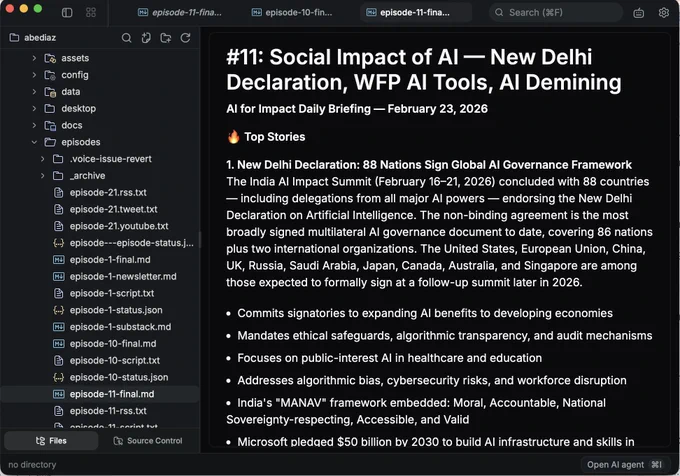Switch to the episode-10-fin... tab
Screen dimensions: 680x476
pos(292,13)
